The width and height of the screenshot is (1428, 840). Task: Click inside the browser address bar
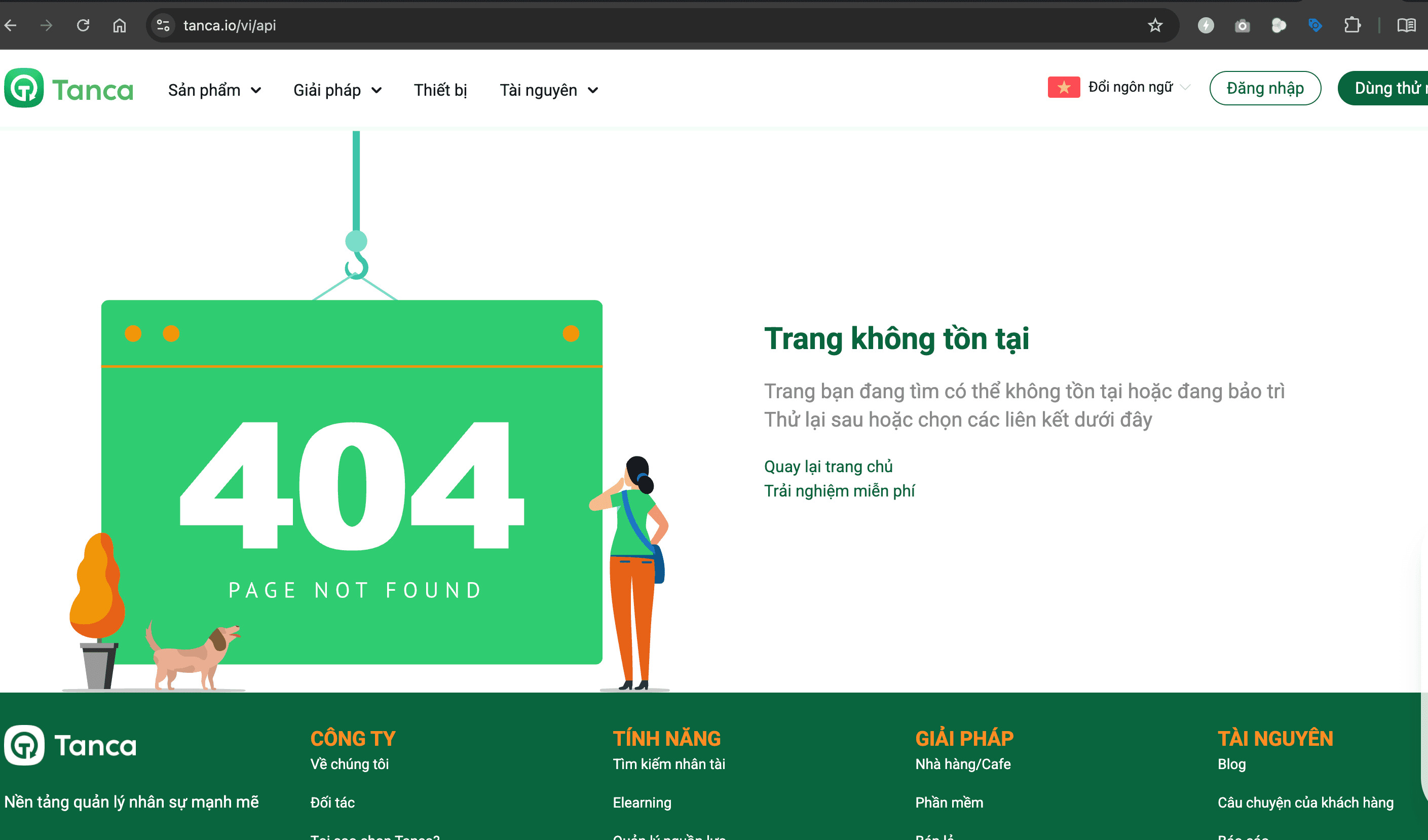pos(397,25)
